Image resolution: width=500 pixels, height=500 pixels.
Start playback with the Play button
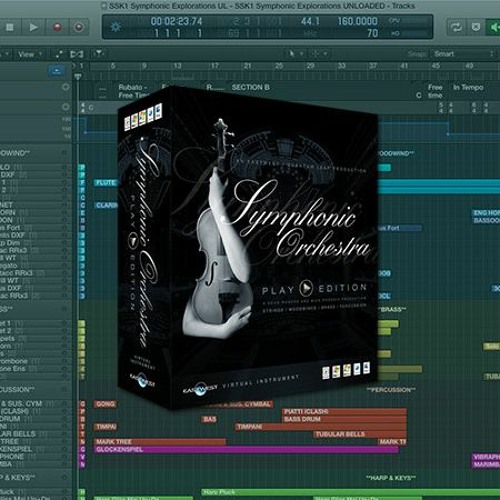pyautogui.click(x=33, y=27)
